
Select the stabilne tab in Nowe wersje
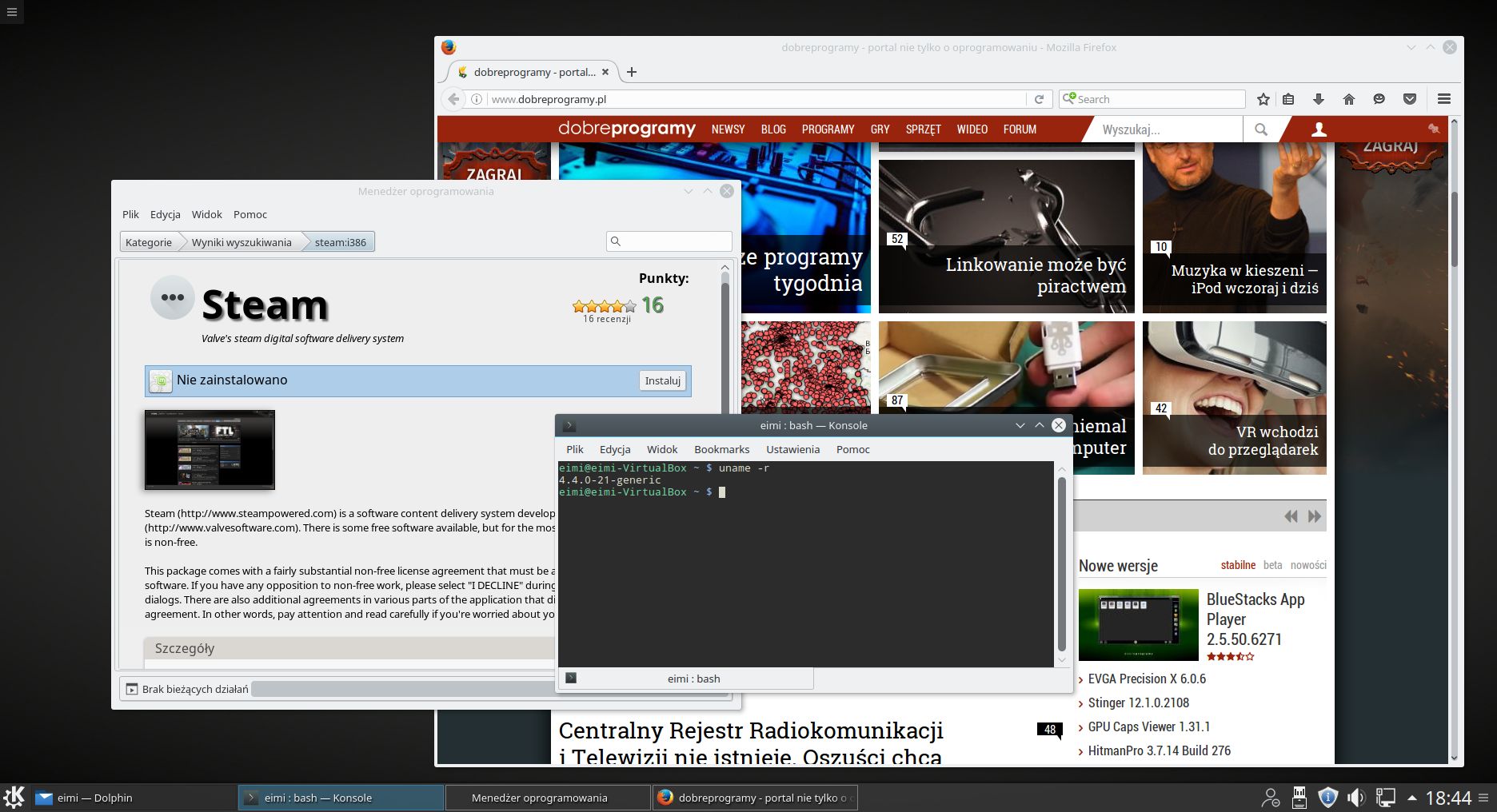coord(1238,565)
